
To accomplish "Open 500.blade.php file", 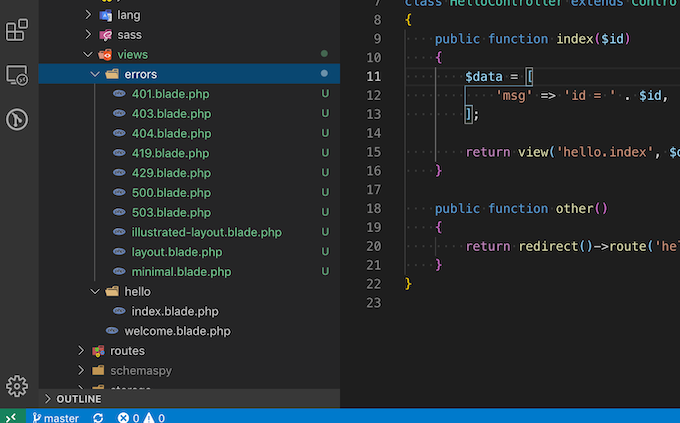I will point(171,193).
